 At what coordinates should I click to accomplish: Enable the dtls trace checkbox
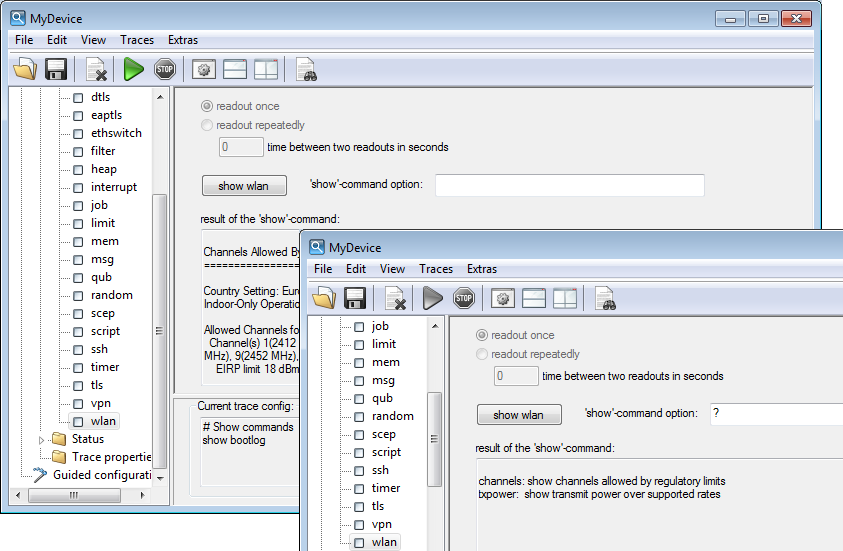coord(78,97)
